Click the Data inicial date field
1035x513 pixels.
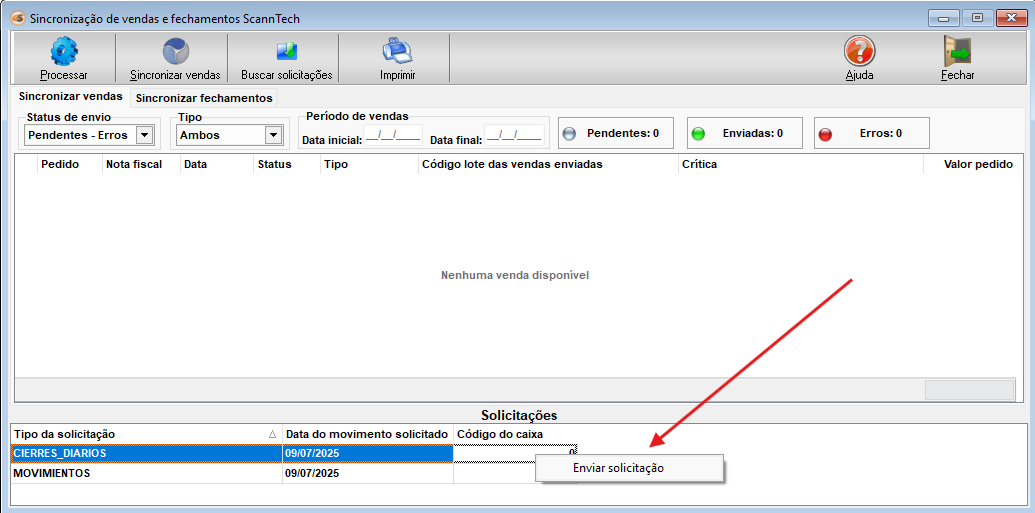(x=393, y=135)
